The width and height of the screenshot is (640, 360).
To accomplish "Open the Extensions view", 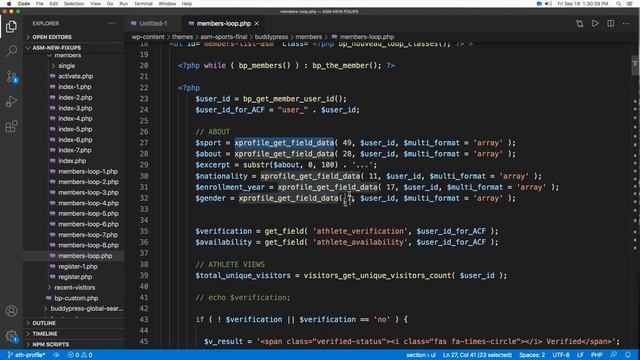I will coord(11,126).
